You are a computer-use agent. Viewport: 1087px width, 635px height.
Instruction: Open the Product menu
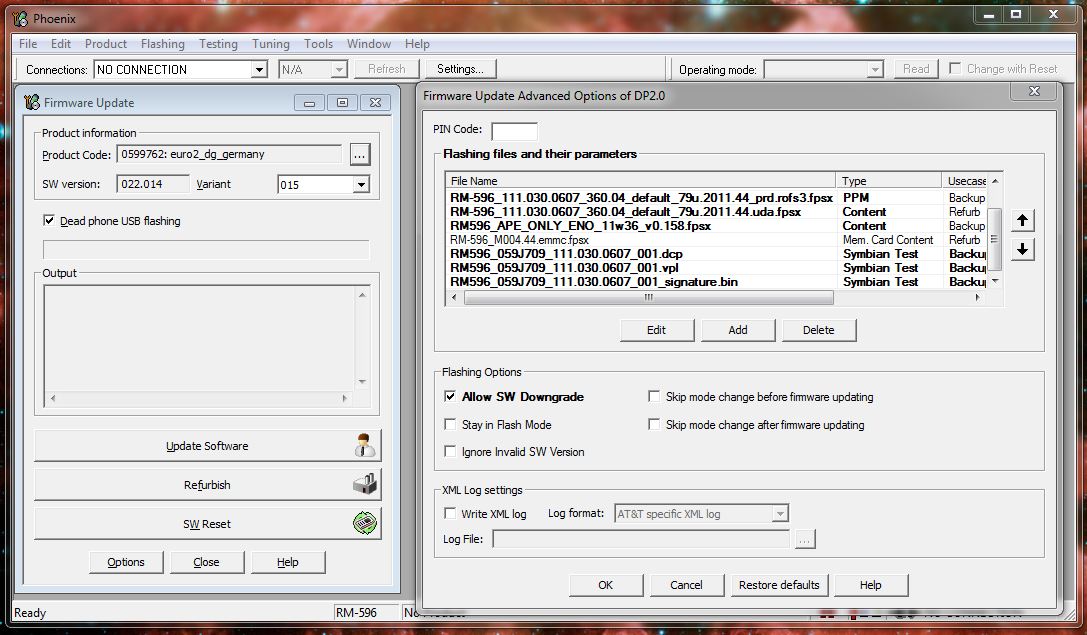(105, 44)
